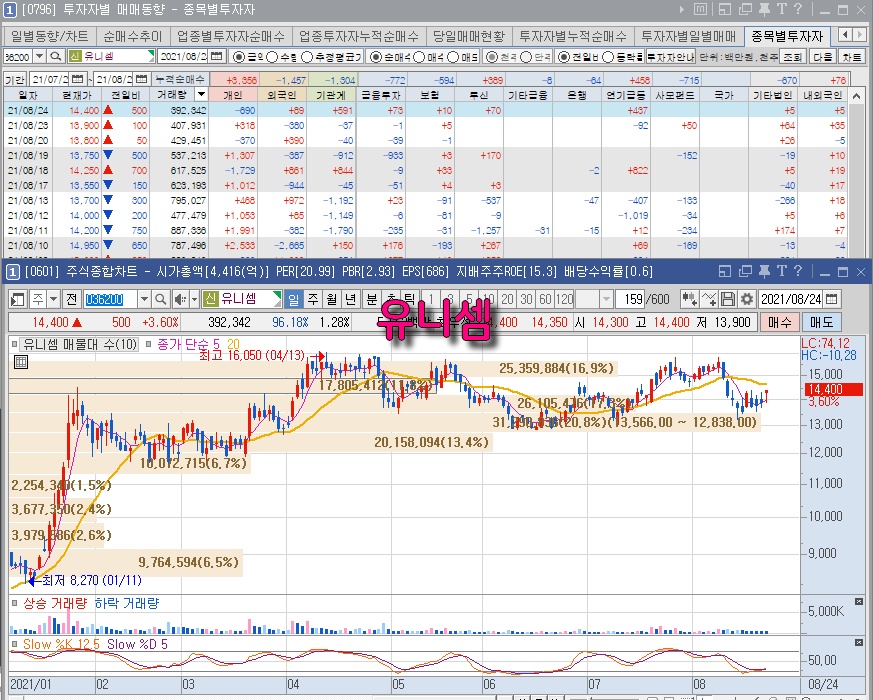Click the play arrow in investor title bar
The height and width of the screenshot is (700, 873).
pyautogui.click(x=682, y=9)
